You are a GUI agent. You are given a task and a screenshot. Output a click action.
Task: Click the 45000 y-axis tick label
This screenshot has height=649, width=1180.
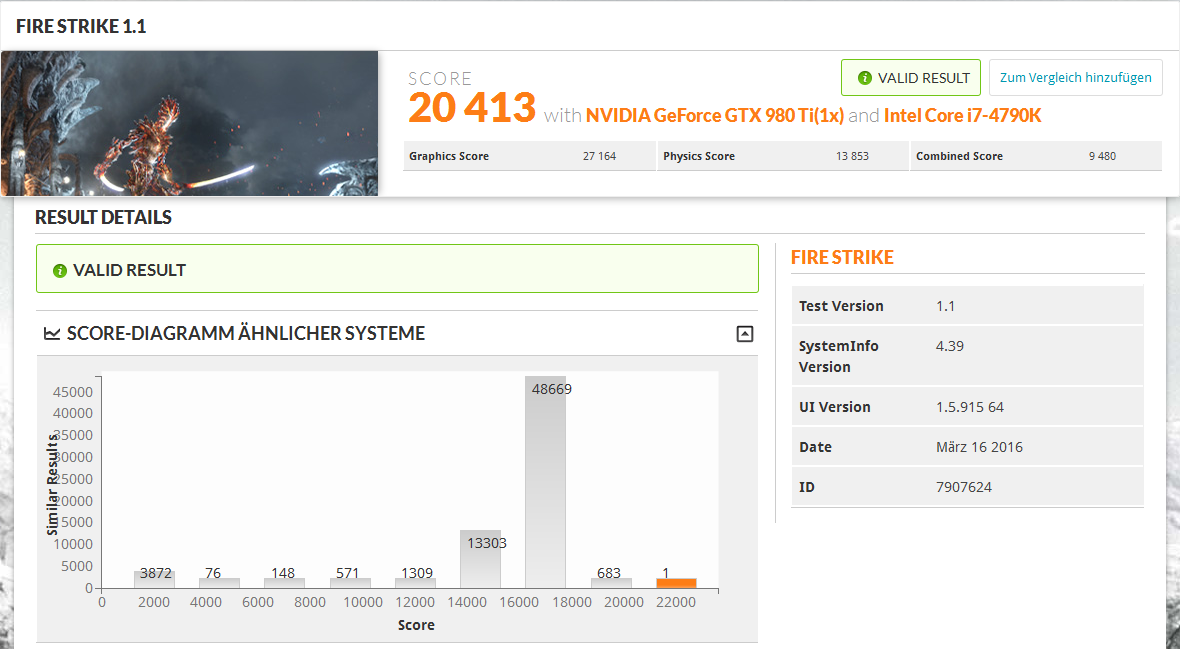tap(73, 392)
